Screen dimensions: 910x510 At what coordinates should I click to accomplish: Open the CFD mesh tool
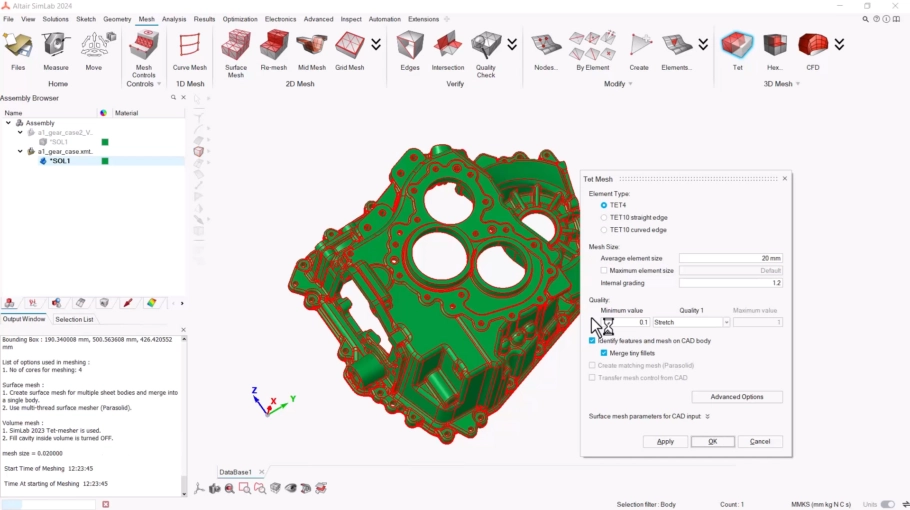click(x=812, y=51)
